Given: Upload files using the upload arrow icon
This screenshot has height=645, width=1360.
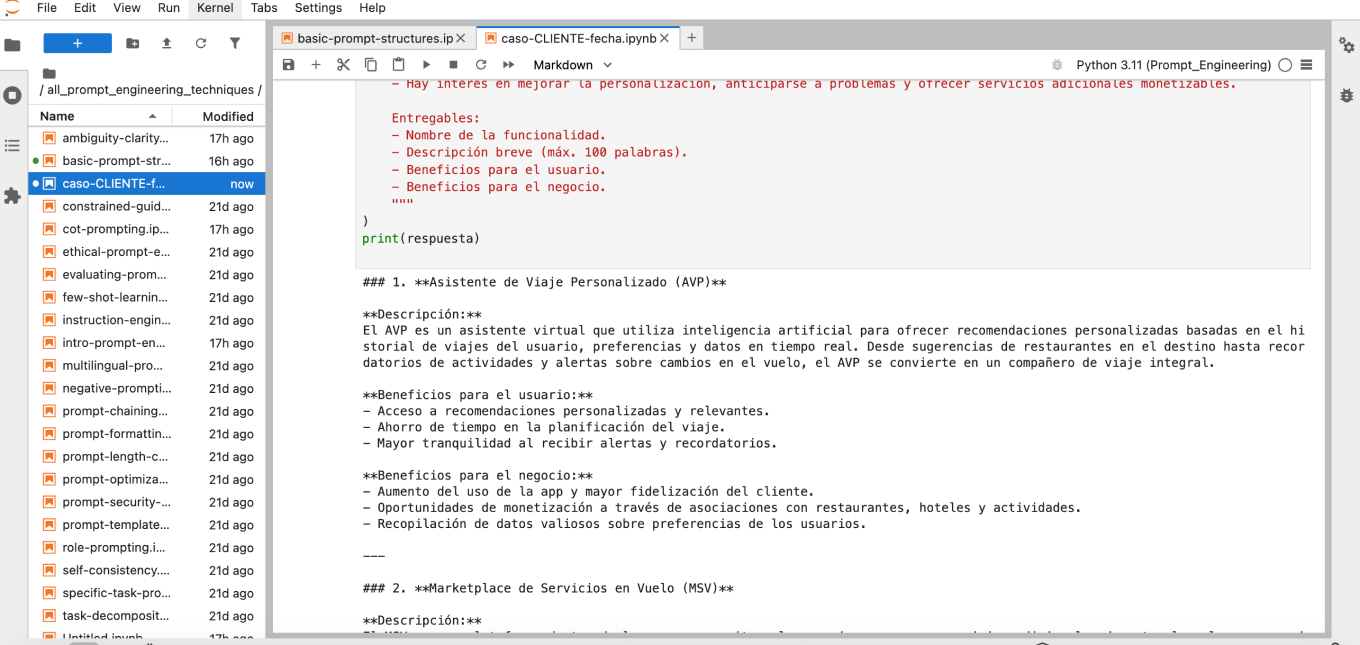Looking at the screenshot, I should (x=166, y=44).
